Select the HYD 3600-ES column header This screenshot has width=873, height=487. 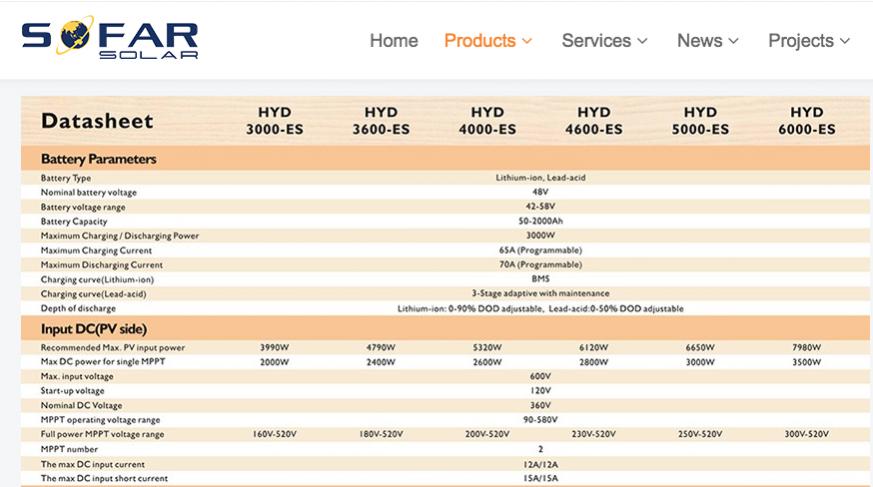(381, 121)
